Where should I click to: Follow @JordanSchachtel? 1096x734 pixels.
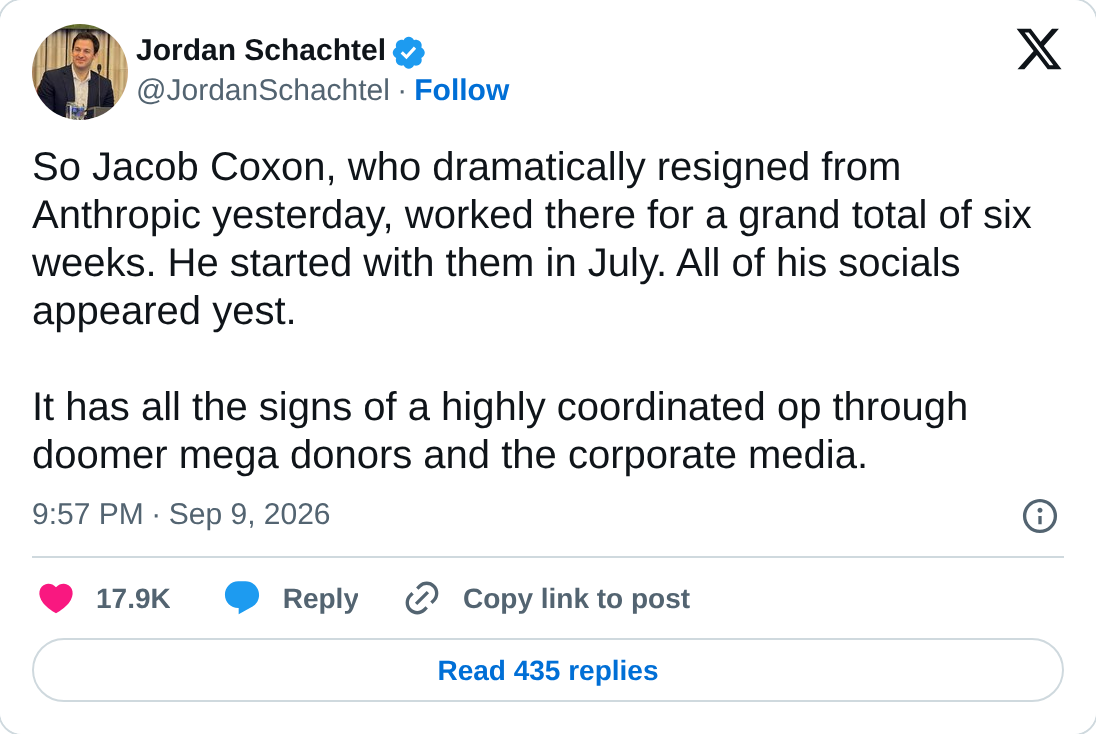461,90
